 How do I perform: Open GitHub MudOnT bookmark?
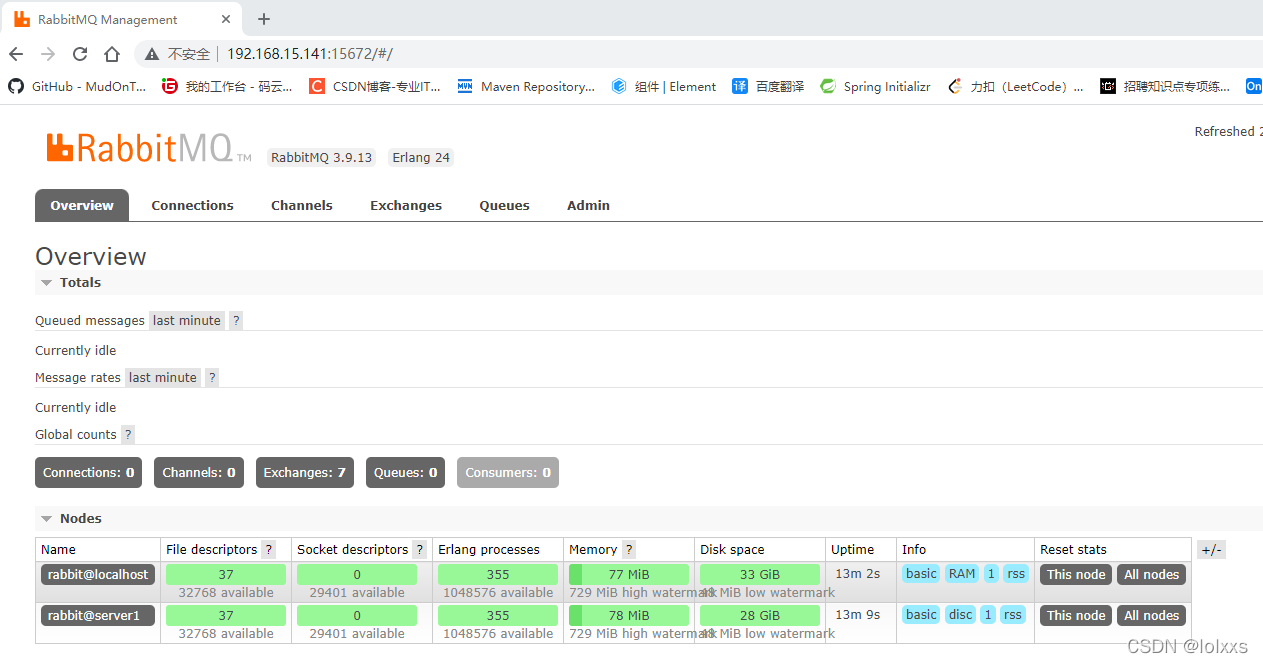coord(77,87)
